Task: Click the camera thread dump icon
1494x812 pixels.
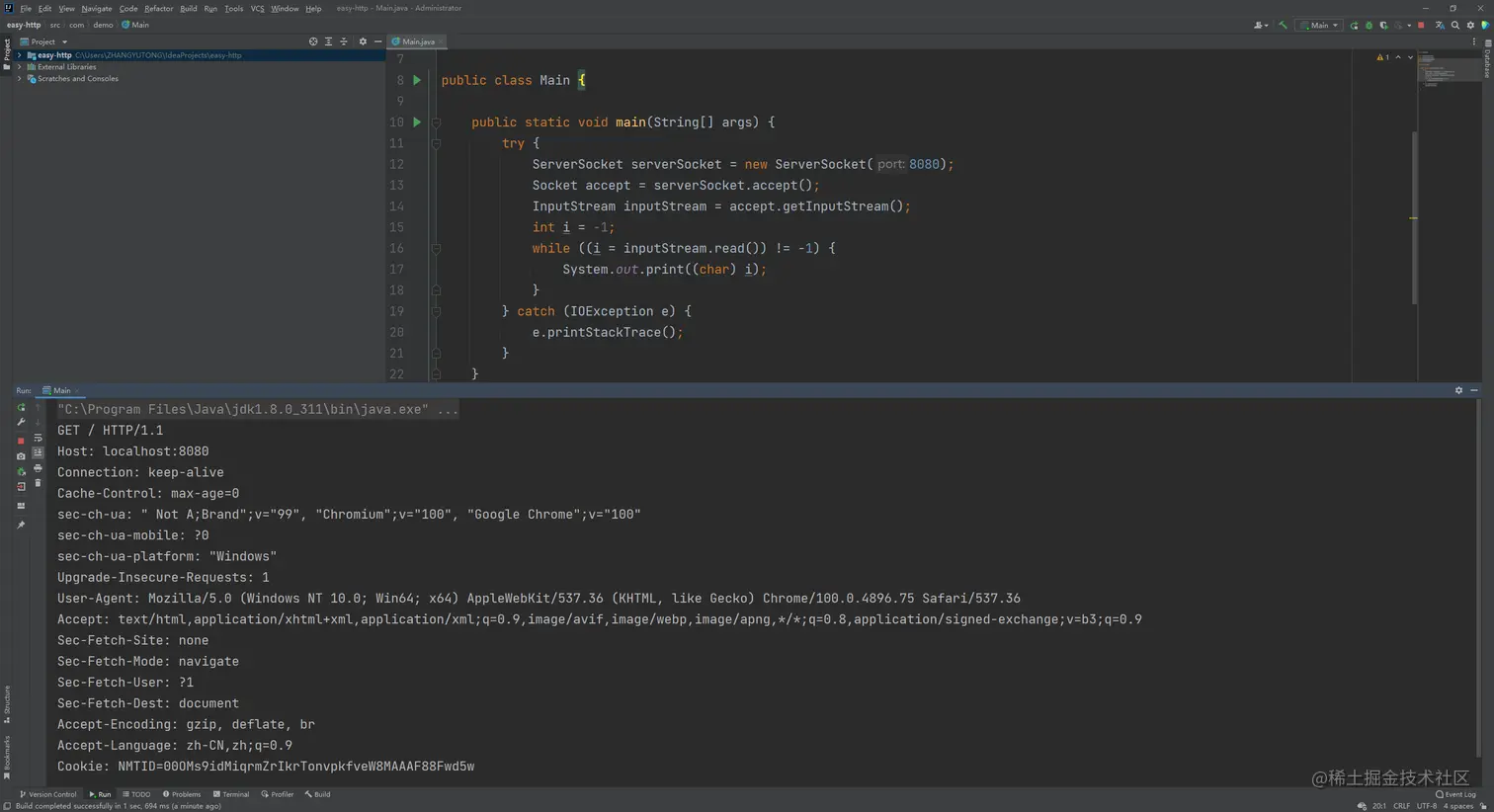Action: (x=21, y=456)
